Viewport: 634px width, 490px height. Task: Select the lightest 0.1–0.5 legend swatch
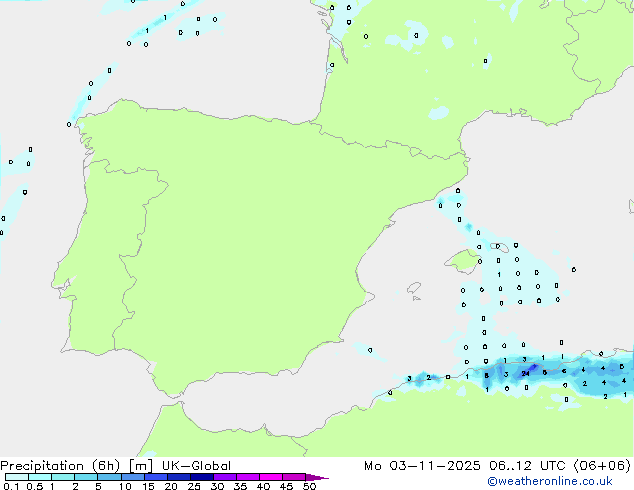pyautogui.click(x=17, y=477)
